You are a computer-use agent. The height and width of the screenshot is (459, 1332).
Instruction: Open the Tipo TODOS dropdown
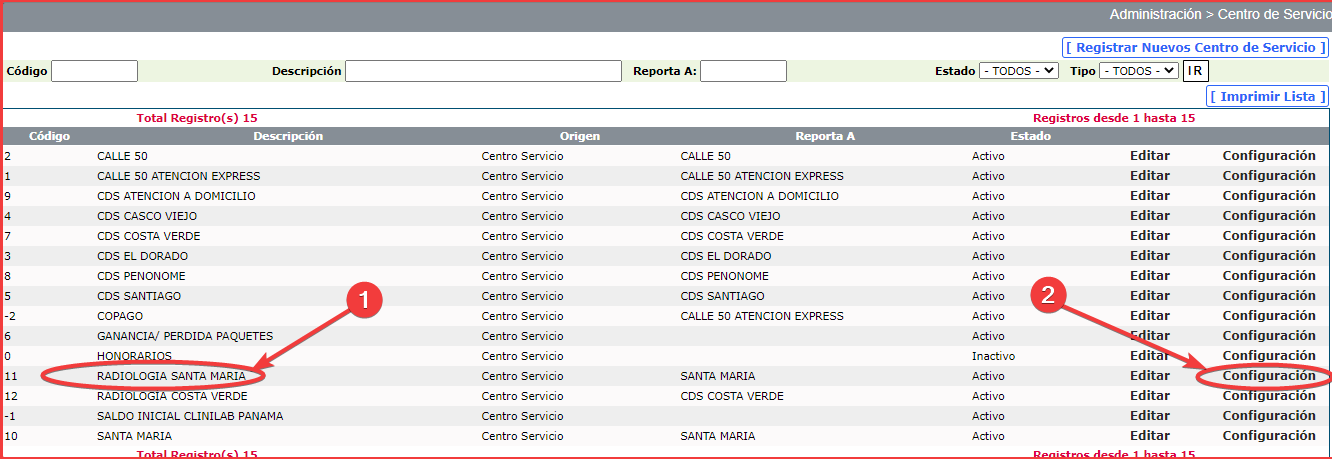click(x=1139, y=71)
